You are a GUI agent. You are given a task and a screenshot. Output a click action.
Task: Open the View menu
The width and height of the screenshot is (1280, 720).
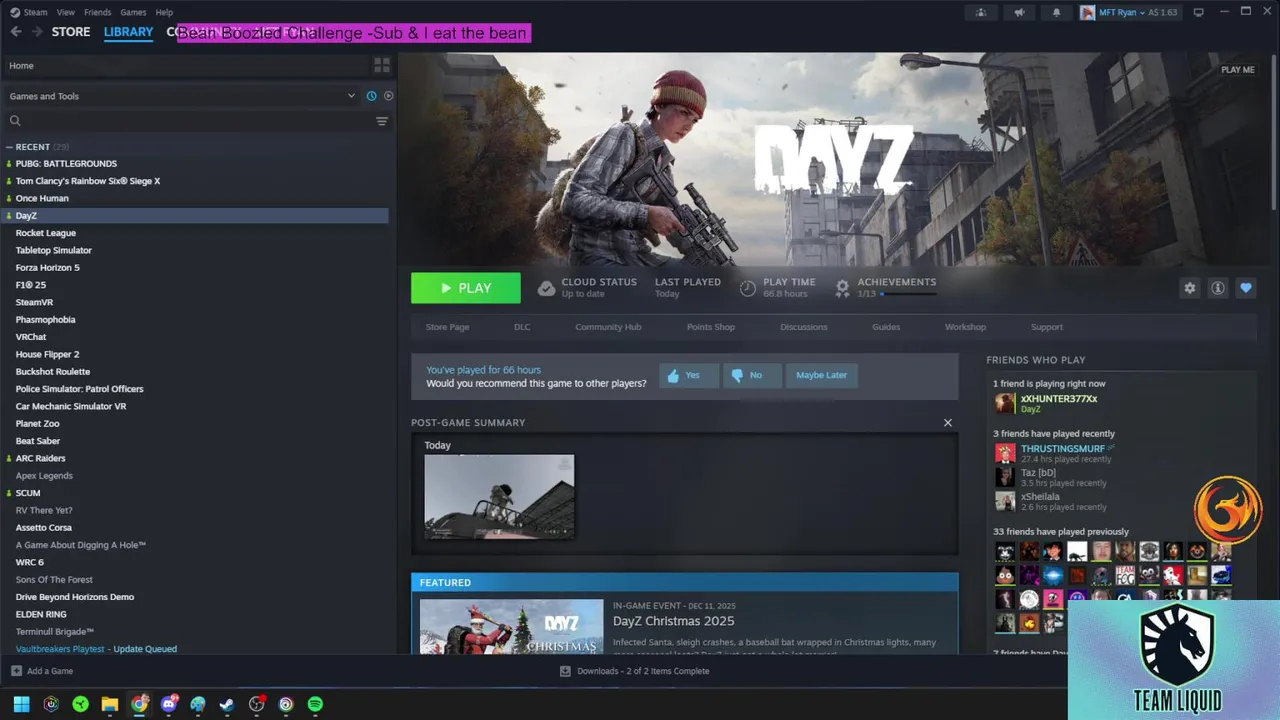pos(66,12)
